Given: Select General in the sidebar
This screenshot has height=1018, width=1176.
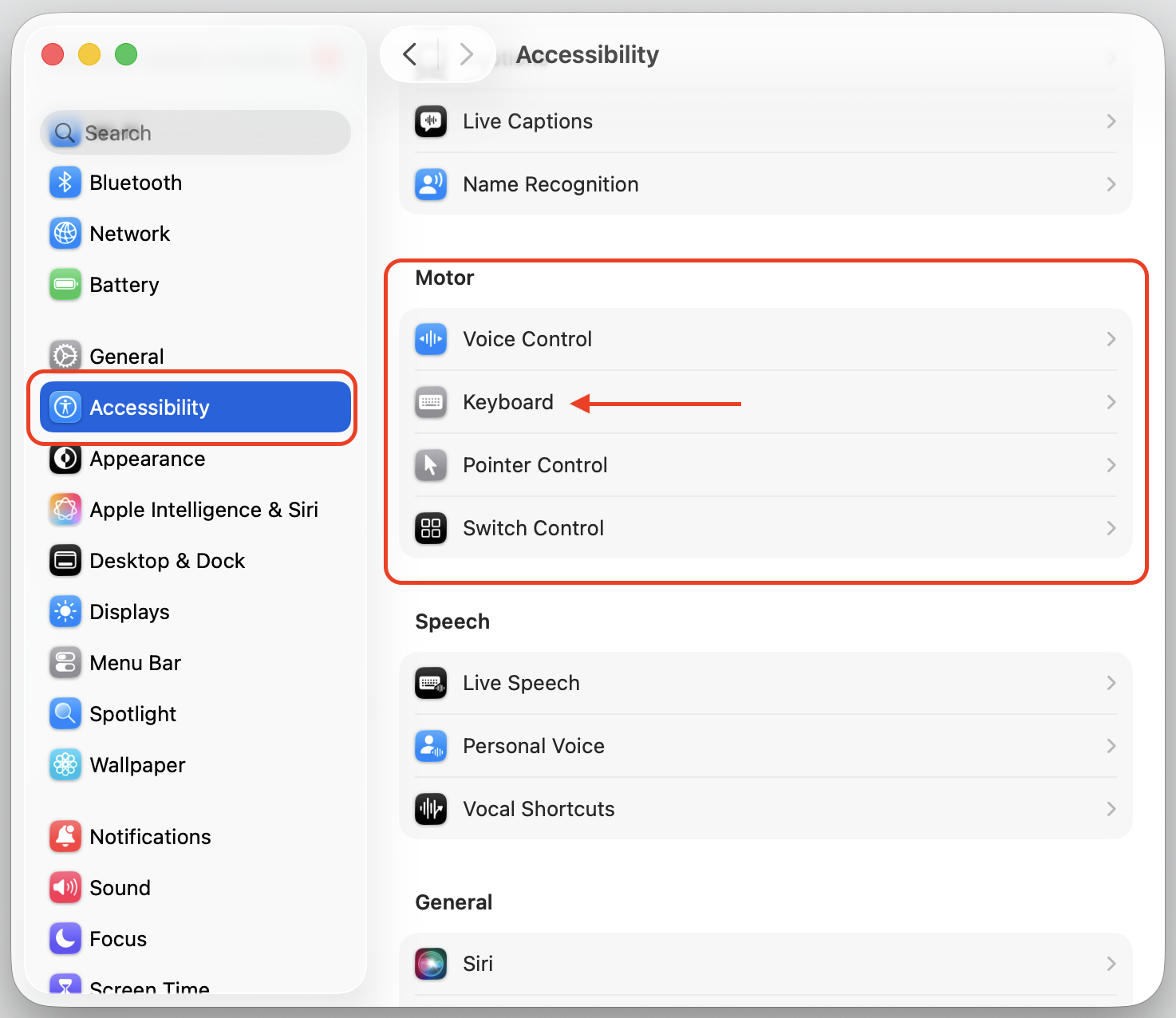Looking at the screenshot, I should [195, 356].
